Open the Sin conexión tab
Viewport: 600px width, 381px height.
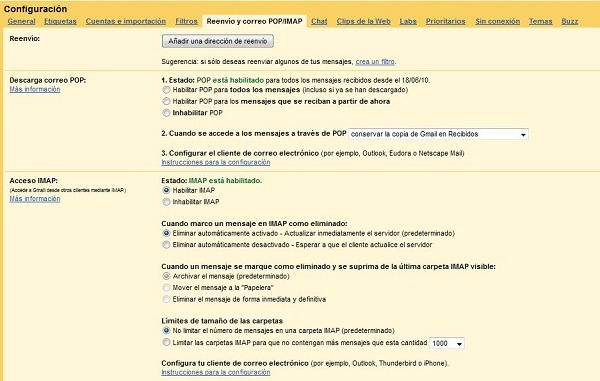click(x=497, y=21)
